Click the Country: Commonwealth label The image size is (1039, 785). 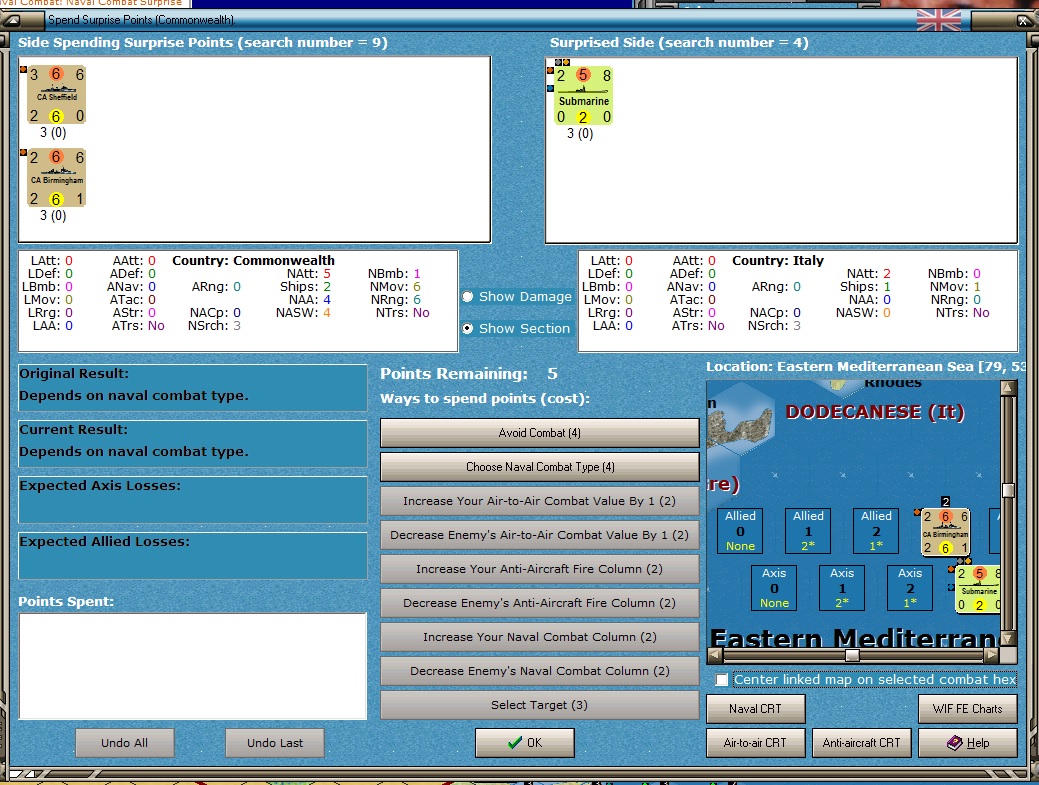click(253, 260)
